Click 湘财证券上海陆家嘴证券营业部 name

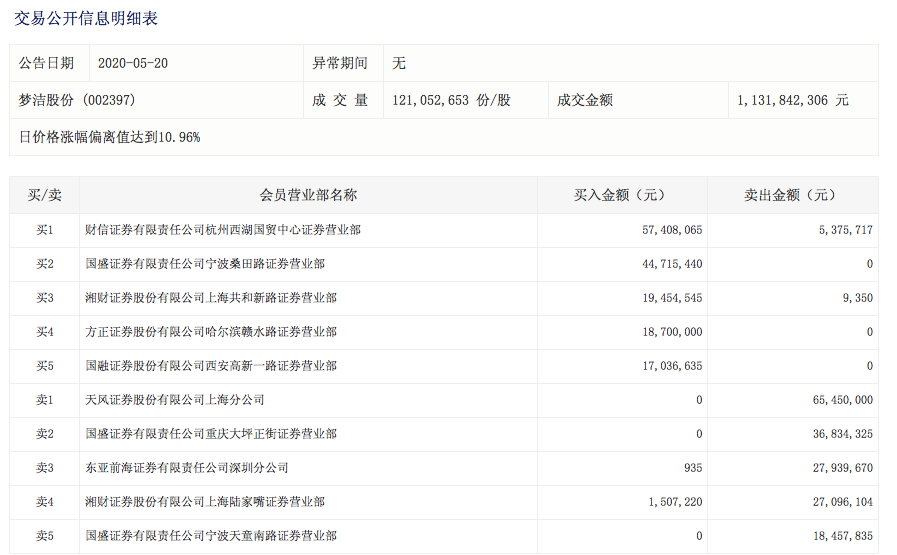(205, 502)
